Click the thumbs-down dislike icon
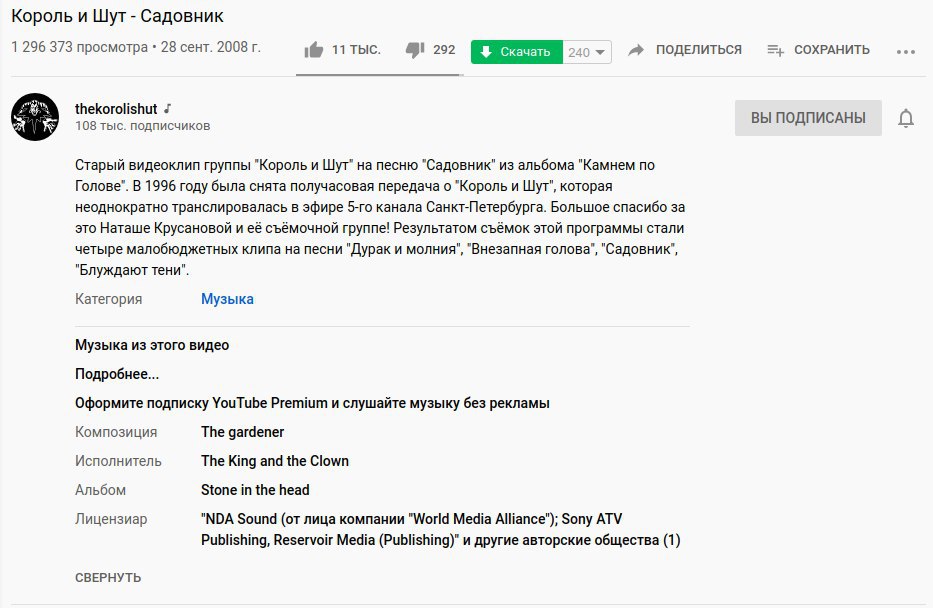The width and height of the screenshot is (933, 608). tap(415, 50)
